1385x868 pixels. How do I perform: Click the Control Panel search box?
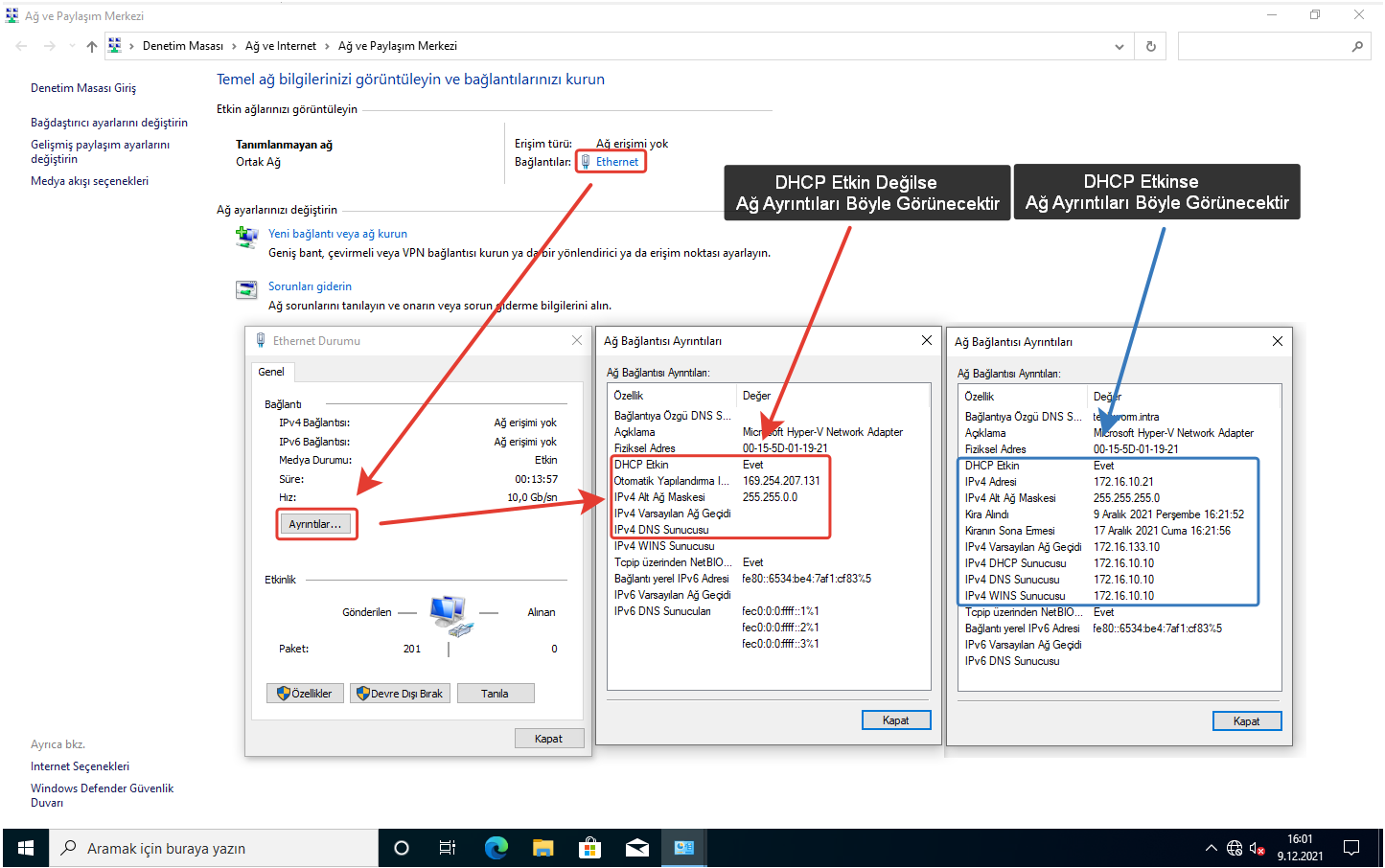pyautogui.click(x=1265, y=46)
